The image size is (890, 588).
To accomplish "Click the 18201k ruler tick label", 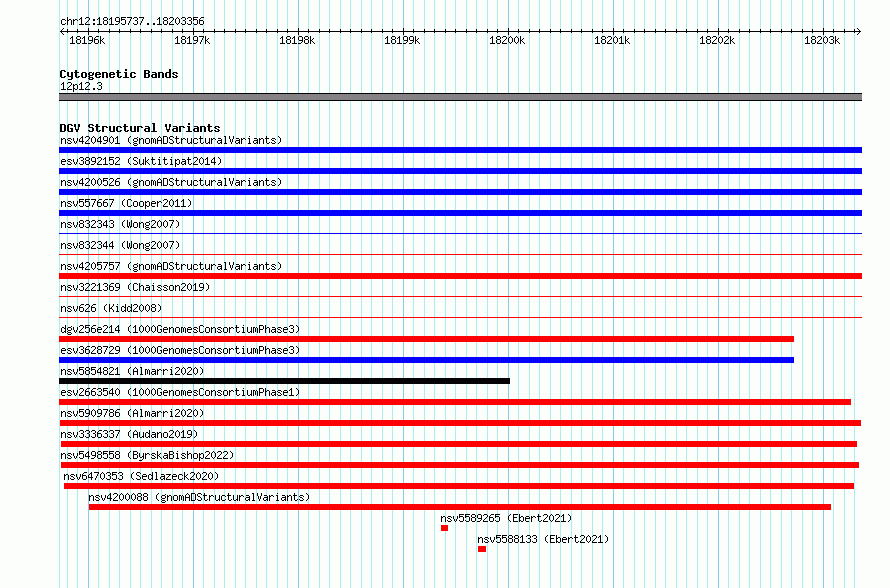I will click(612, 40).
